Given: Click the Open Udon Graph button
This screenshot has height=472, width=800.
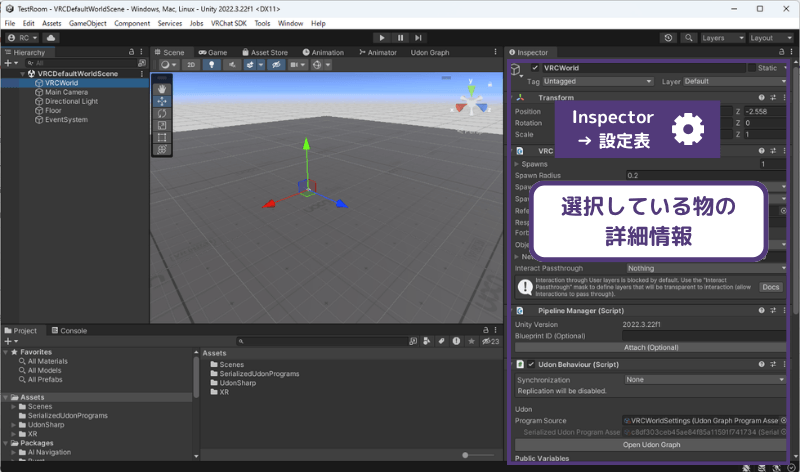Looking at the screenshot, I should click(x=651, y=445).
